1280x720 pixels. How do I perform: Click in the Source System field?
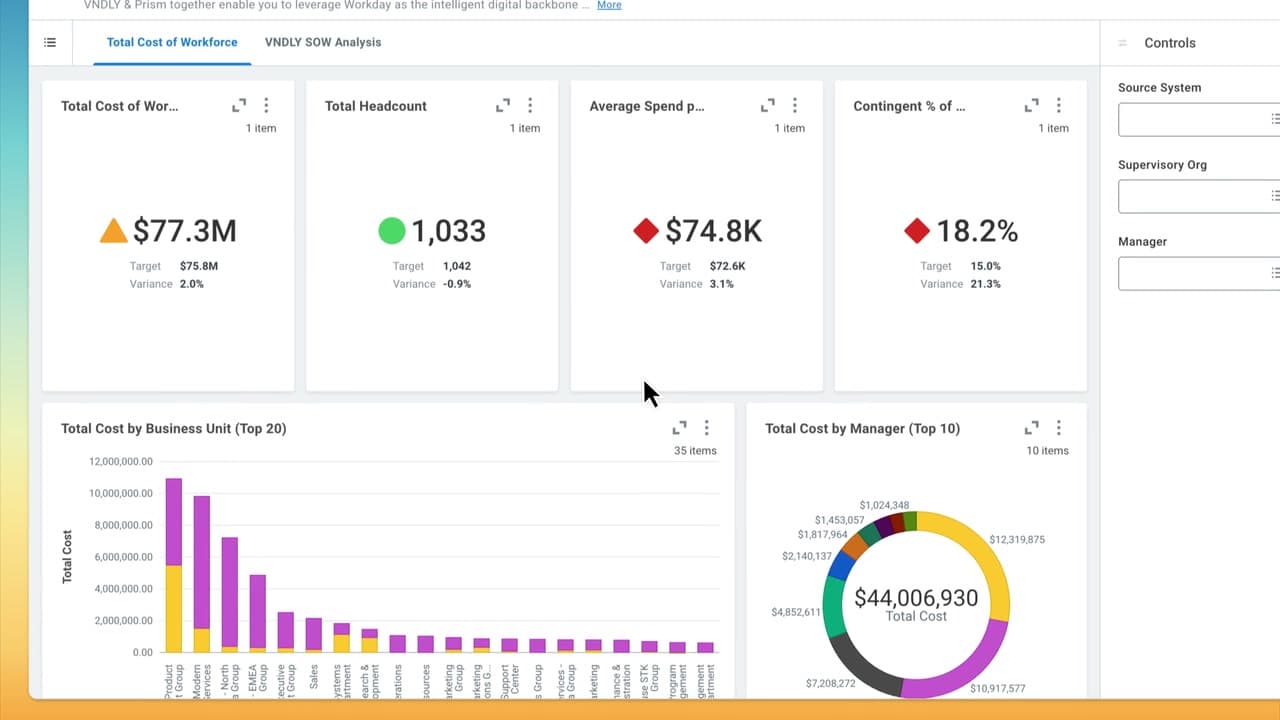click(x=1199, y=119)
